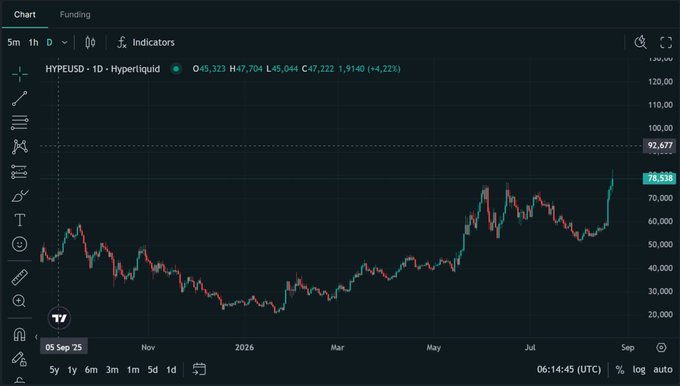Open the go to date calendar
680x386 pixels.
pyautogui.click(x=199, y=369)
